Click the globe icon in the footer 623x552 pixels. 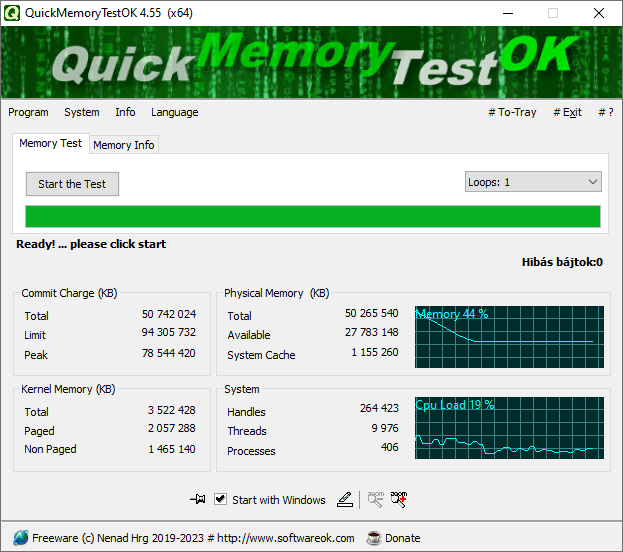20,538
